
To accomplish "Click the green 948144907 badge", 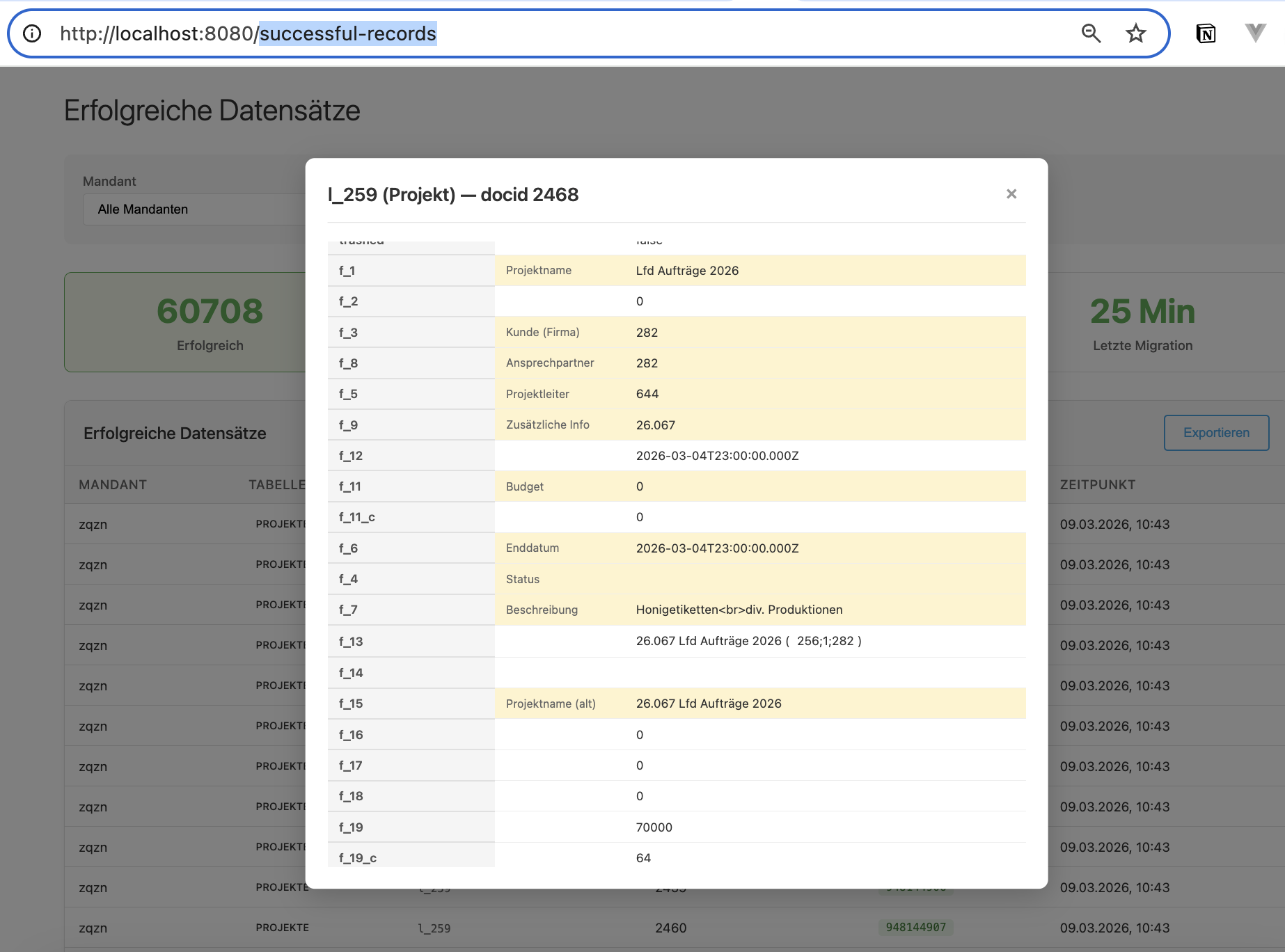I will 915,927.
